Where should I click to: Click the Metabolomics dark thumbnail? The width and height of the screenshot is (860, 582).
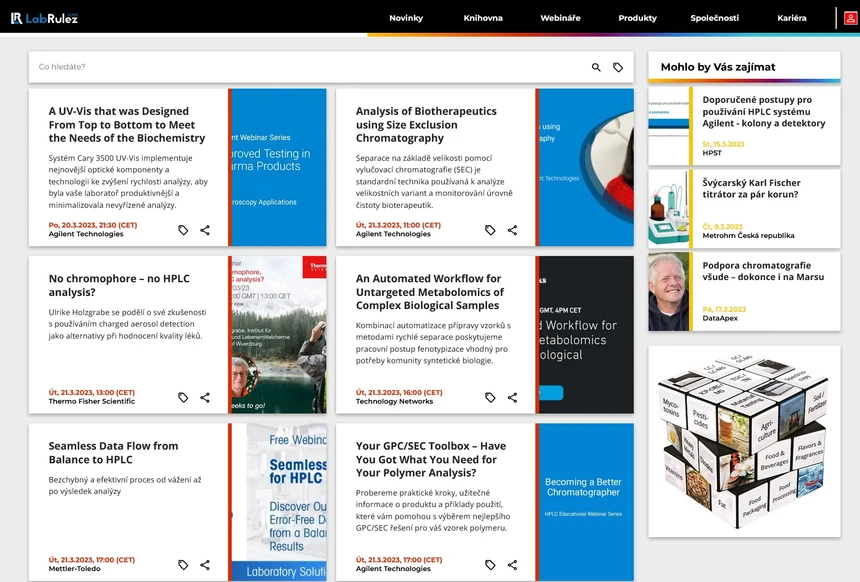(x=585, y=335)
